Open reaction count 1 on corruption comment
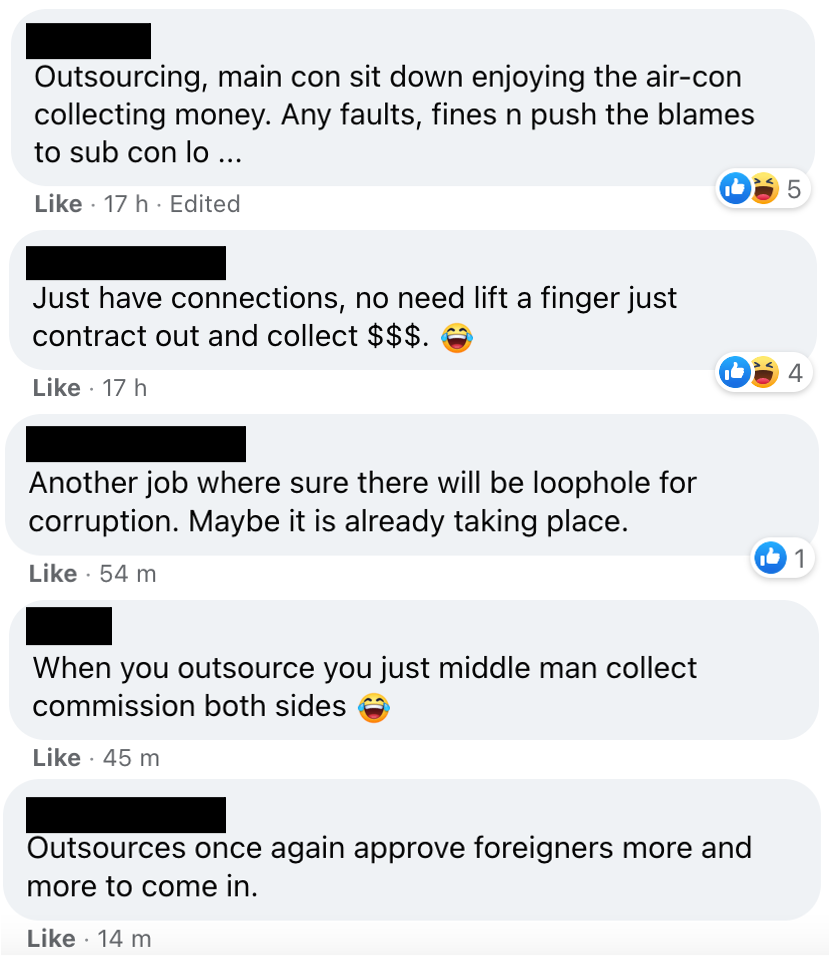Screen dimensions: 829x956 (x=800, y=558)
